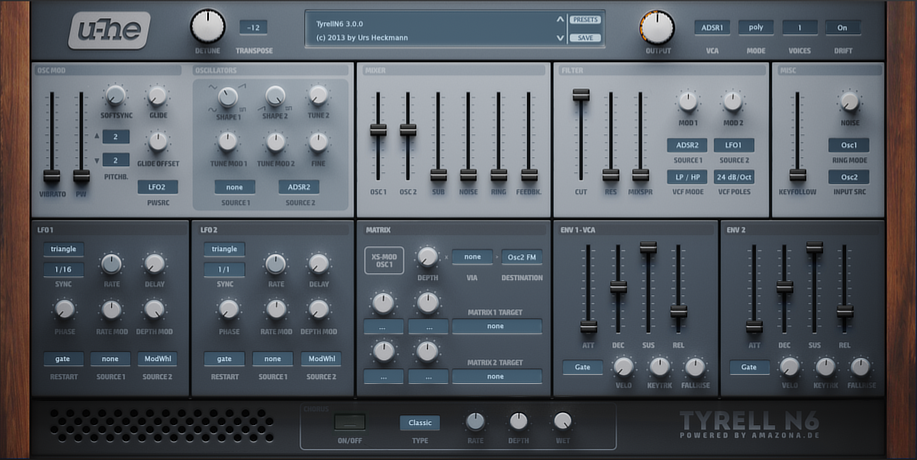Click the LFO 1 Rate knob

111,264
